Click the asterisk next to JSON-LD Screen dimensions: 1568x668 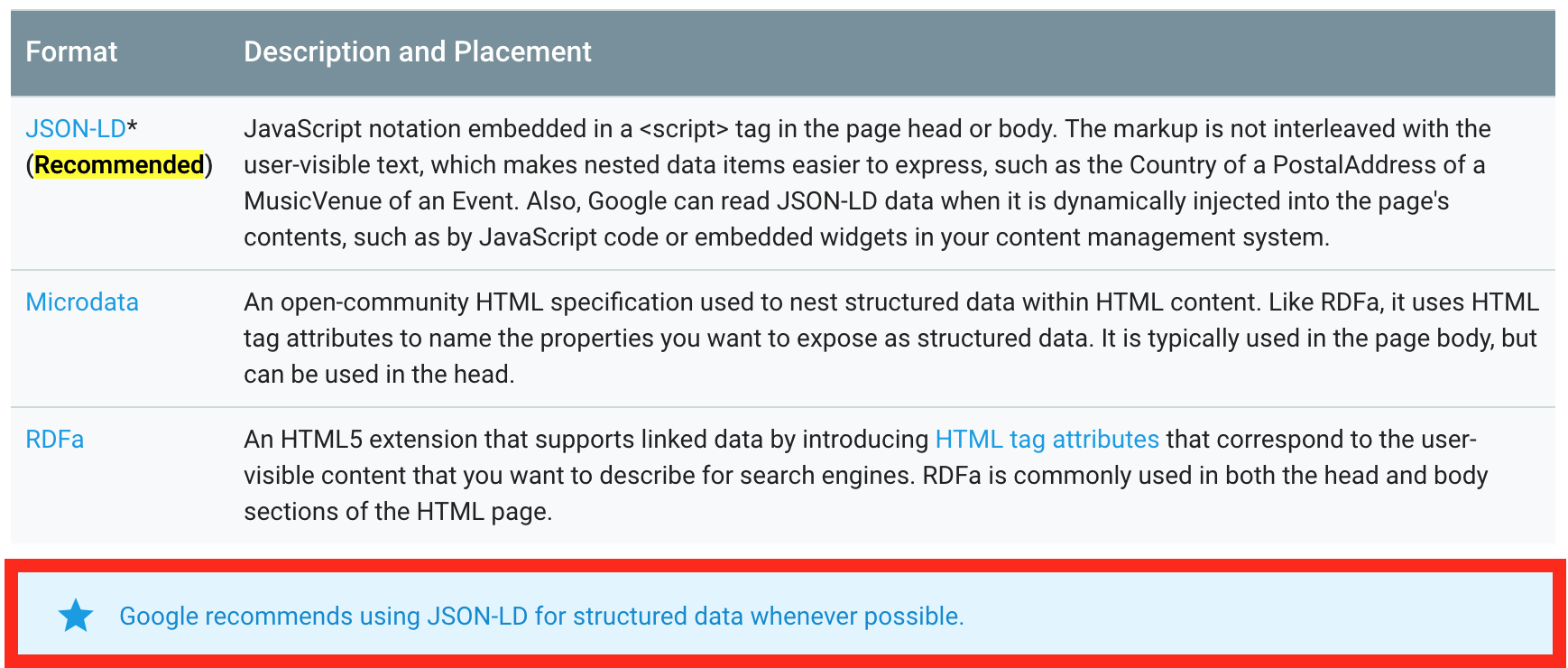(x=133, y=125)
